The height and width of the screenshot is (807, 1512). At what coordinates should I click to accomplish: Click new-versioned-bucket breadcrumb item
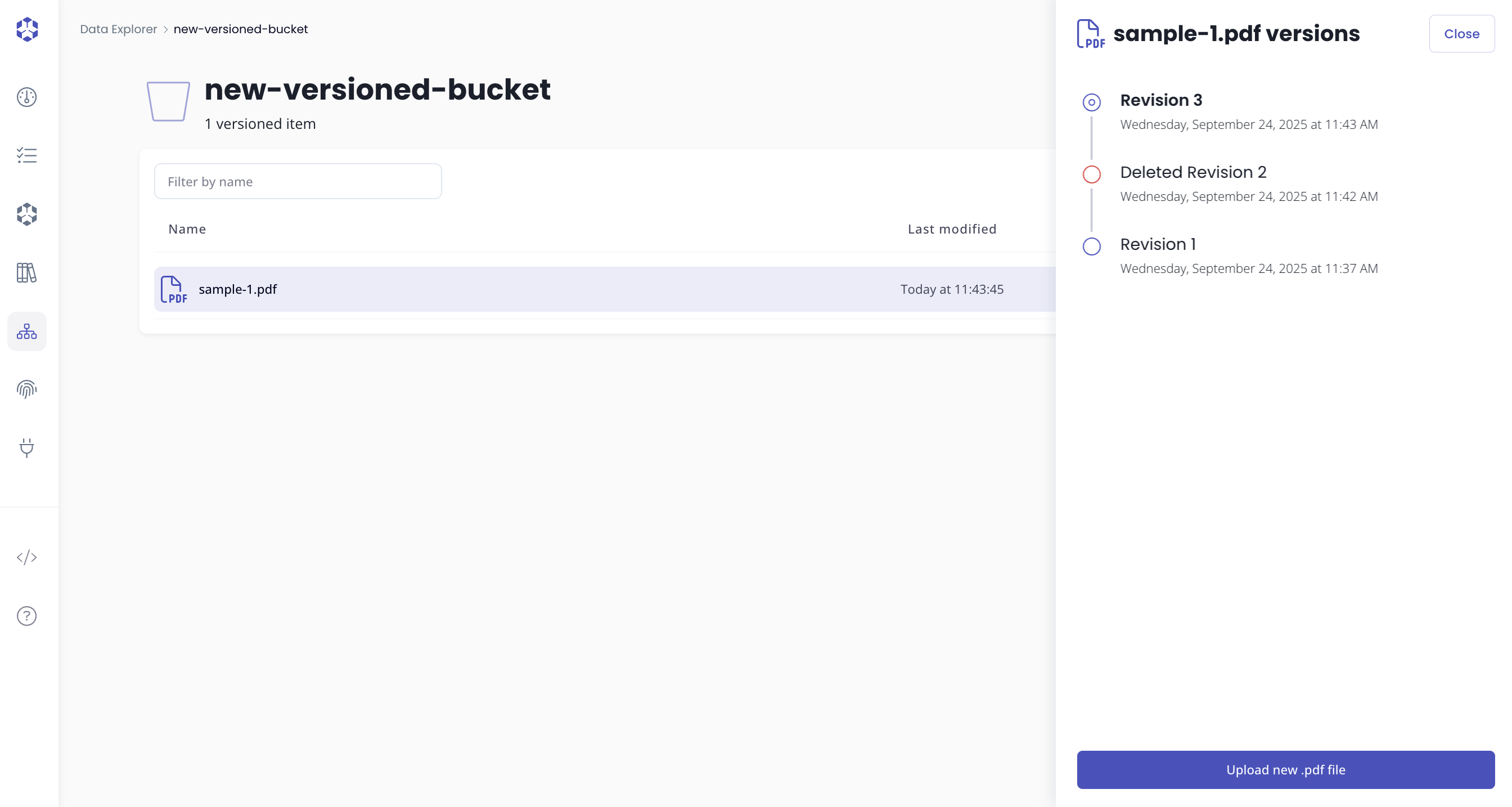point(241,29)
